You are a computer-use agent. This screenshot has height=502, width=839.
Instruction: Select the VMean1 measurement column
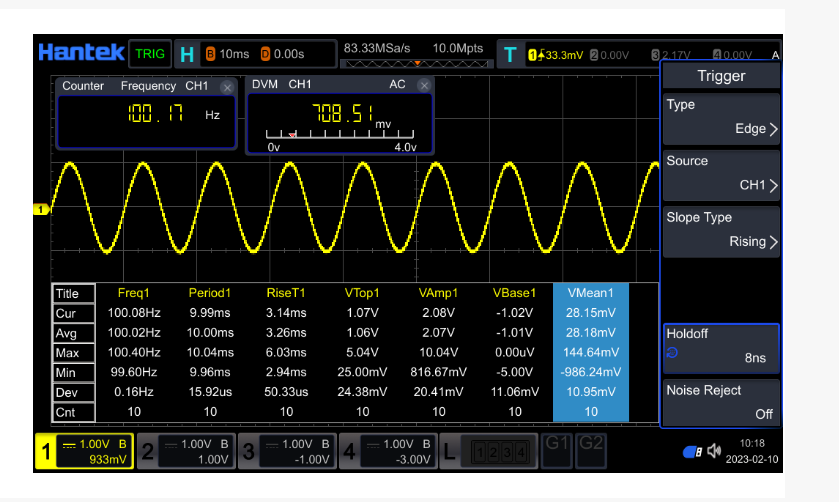(x=590, y=293)
